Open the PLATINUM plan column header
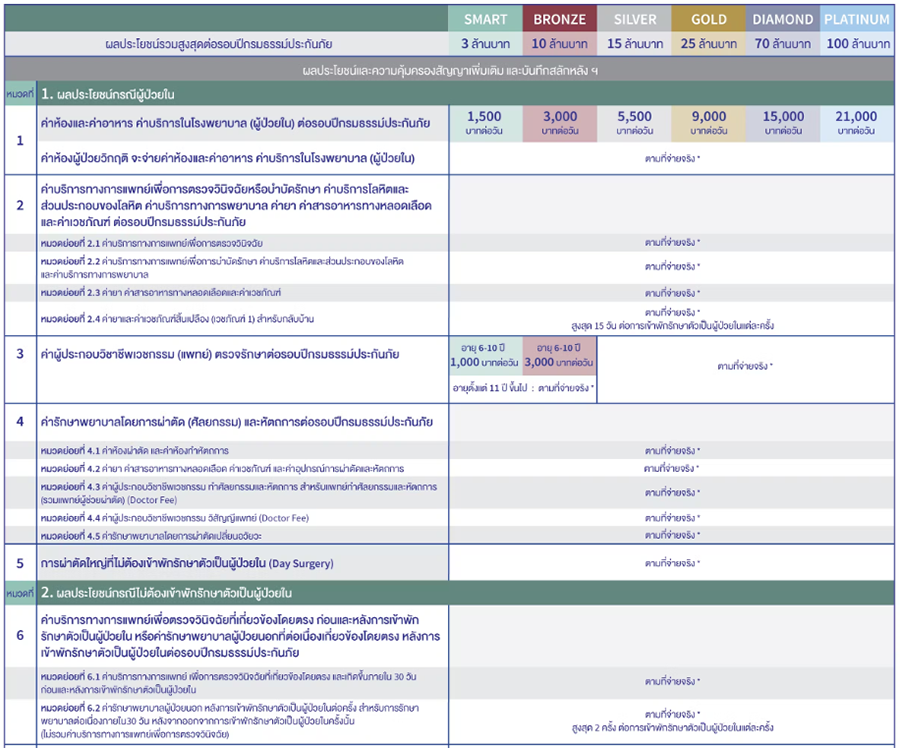Image resolution: width=900 pixels, height=748 pixels. pos(857,19)
